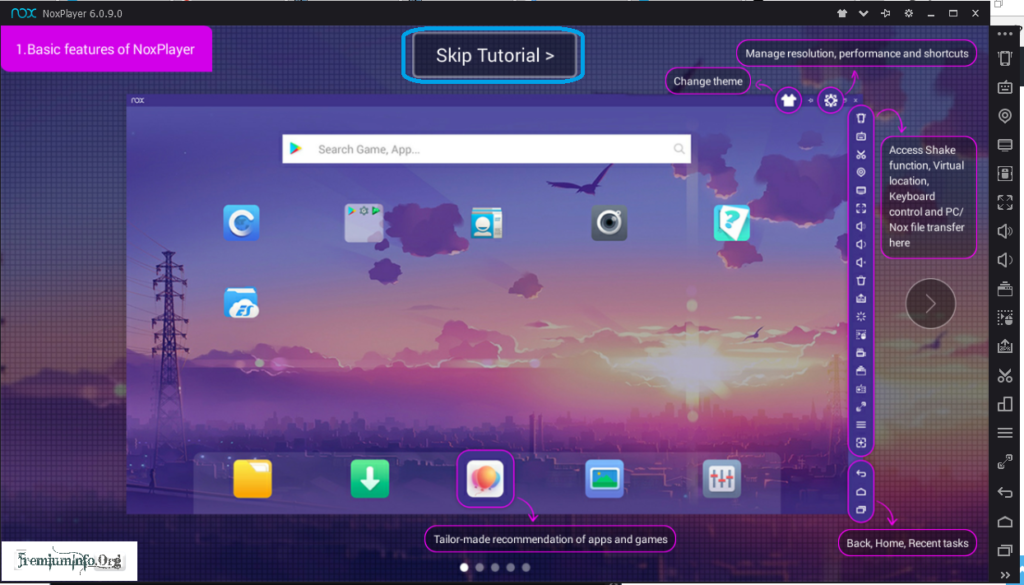Expand the title bar dropdown chevron
1024x585 pixels.
(x=863, y=13)
